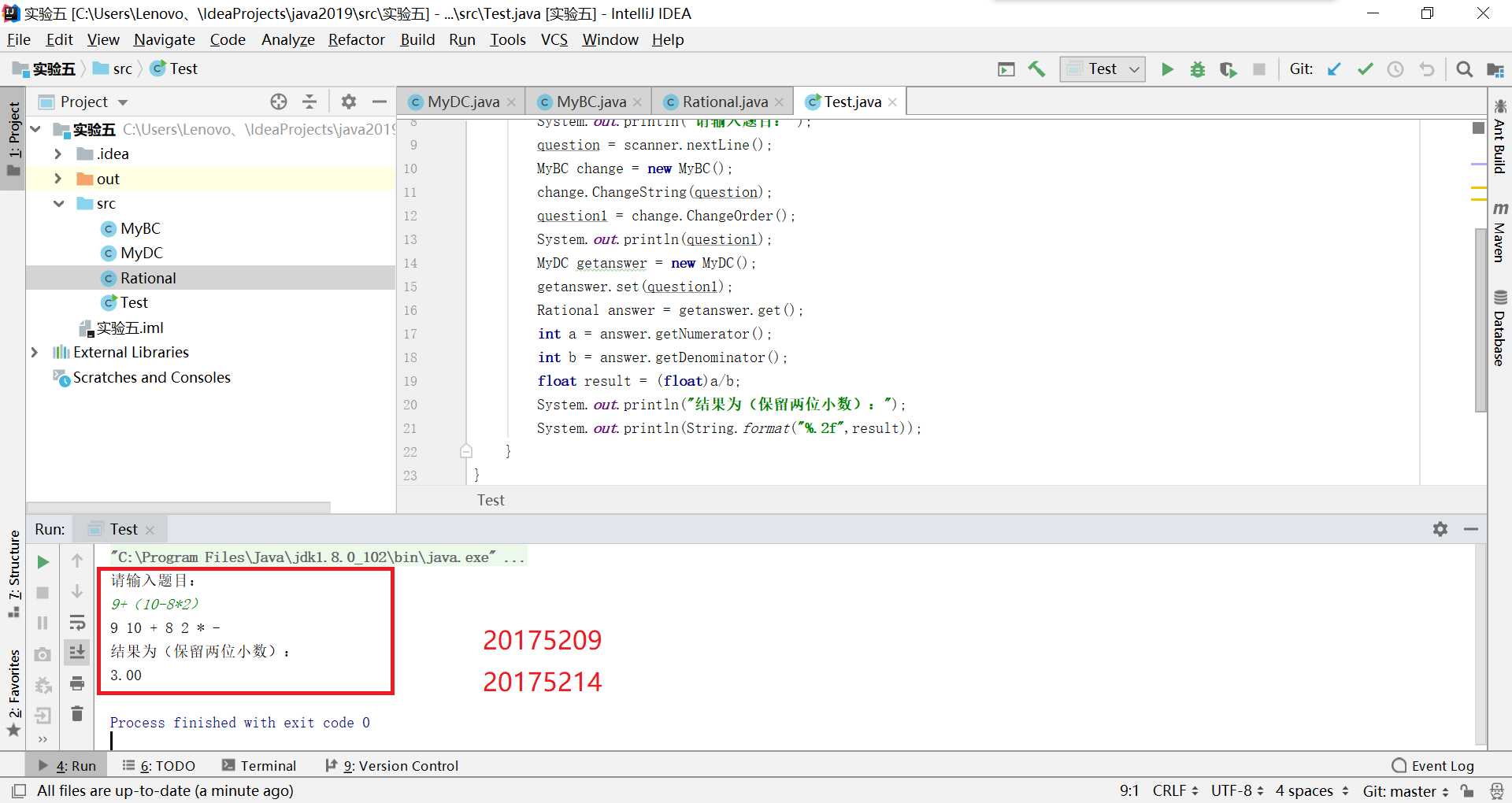
Task: Expand External Libraries node
Action: [x=35, y=353]
